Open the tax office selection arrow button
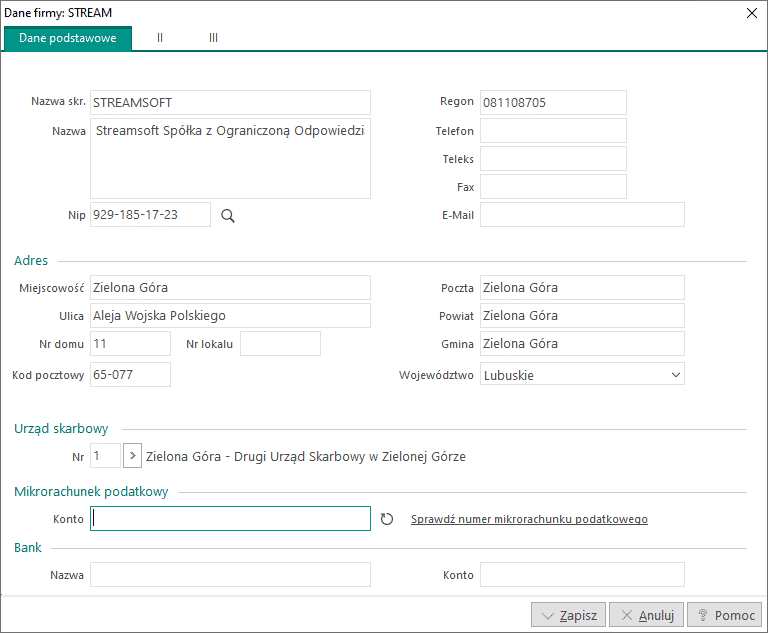Viewport: 768px width, 633px height. [132, 456]
